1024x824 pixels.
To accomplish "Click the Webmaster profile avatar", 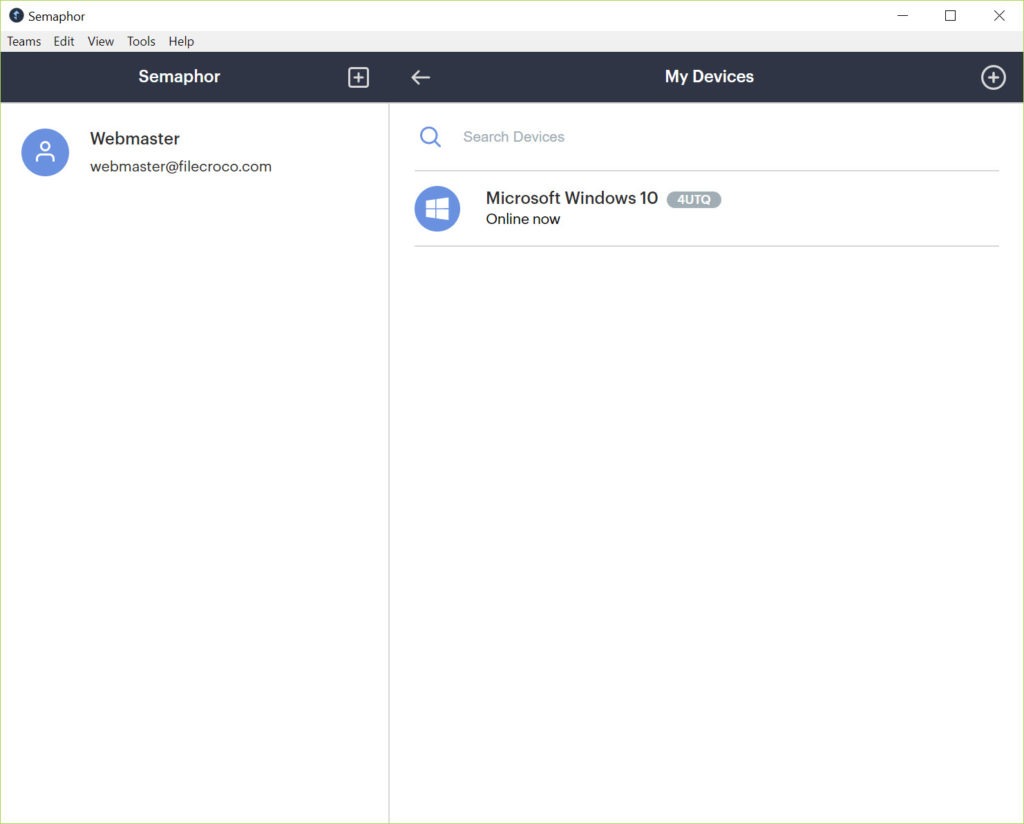I will tap(45, 152).
